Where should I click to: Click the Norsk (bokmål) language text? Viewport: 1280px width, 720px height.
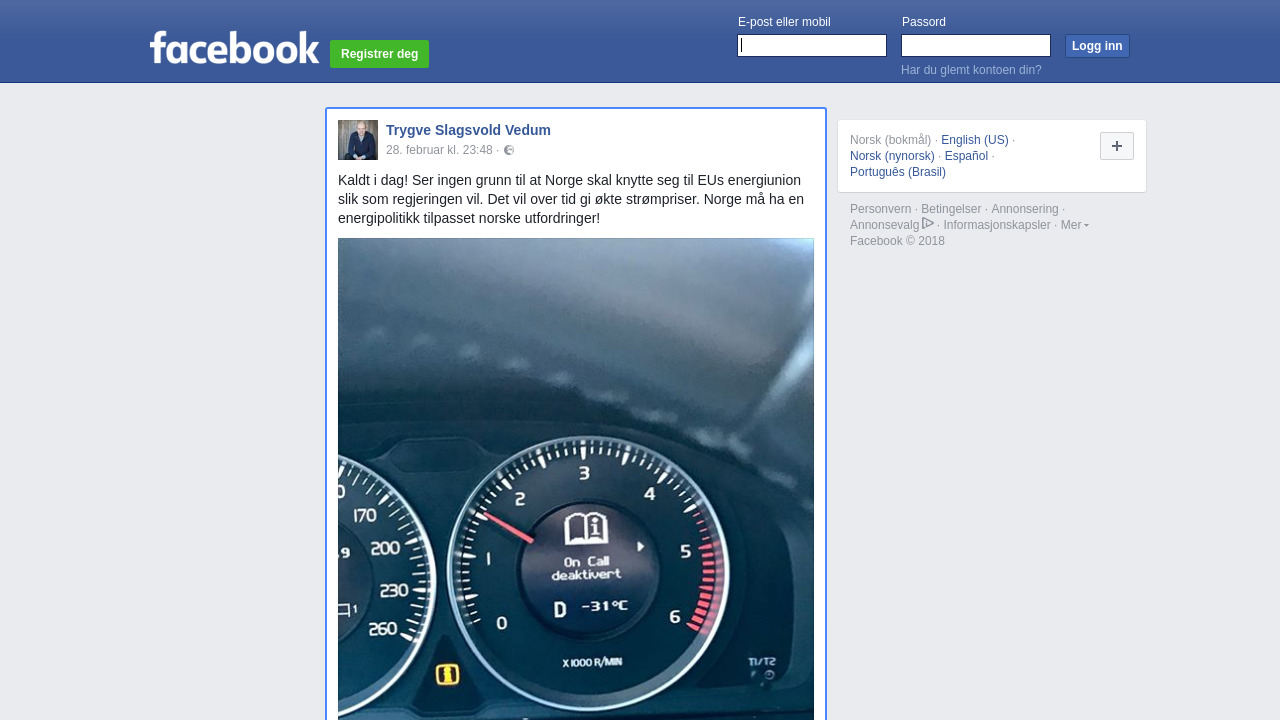pyautogui.click(x=890, y=140)
